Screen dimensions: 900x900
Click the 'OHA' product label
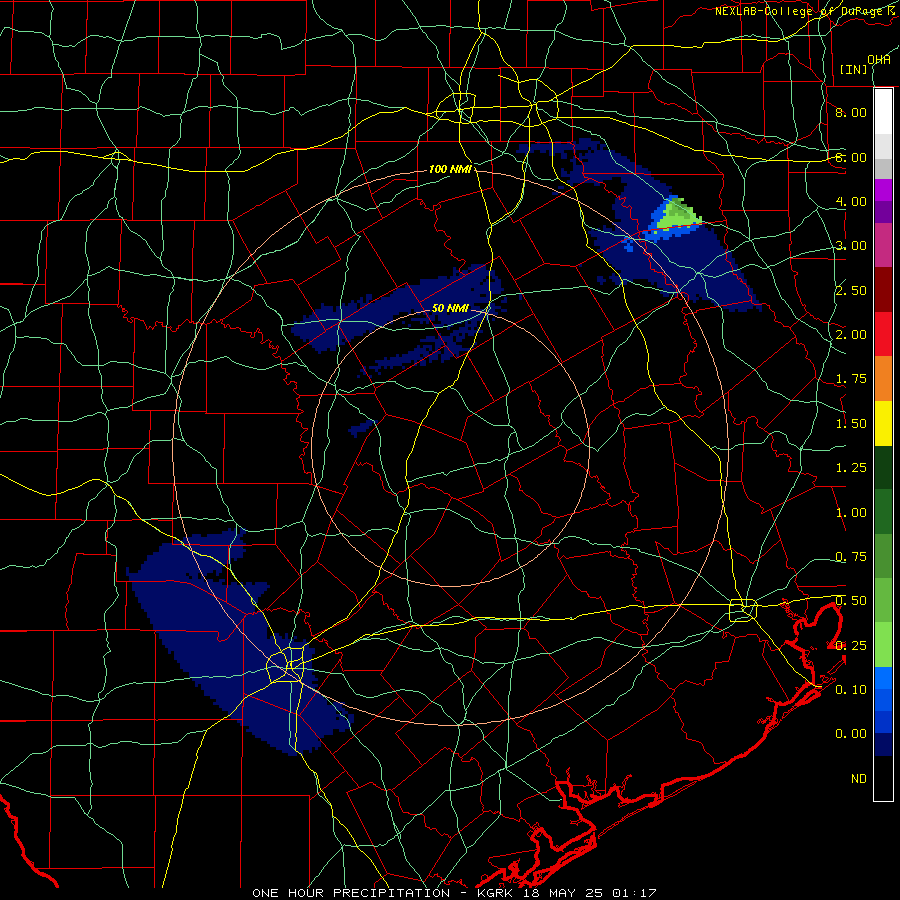[x=879, y=59]
